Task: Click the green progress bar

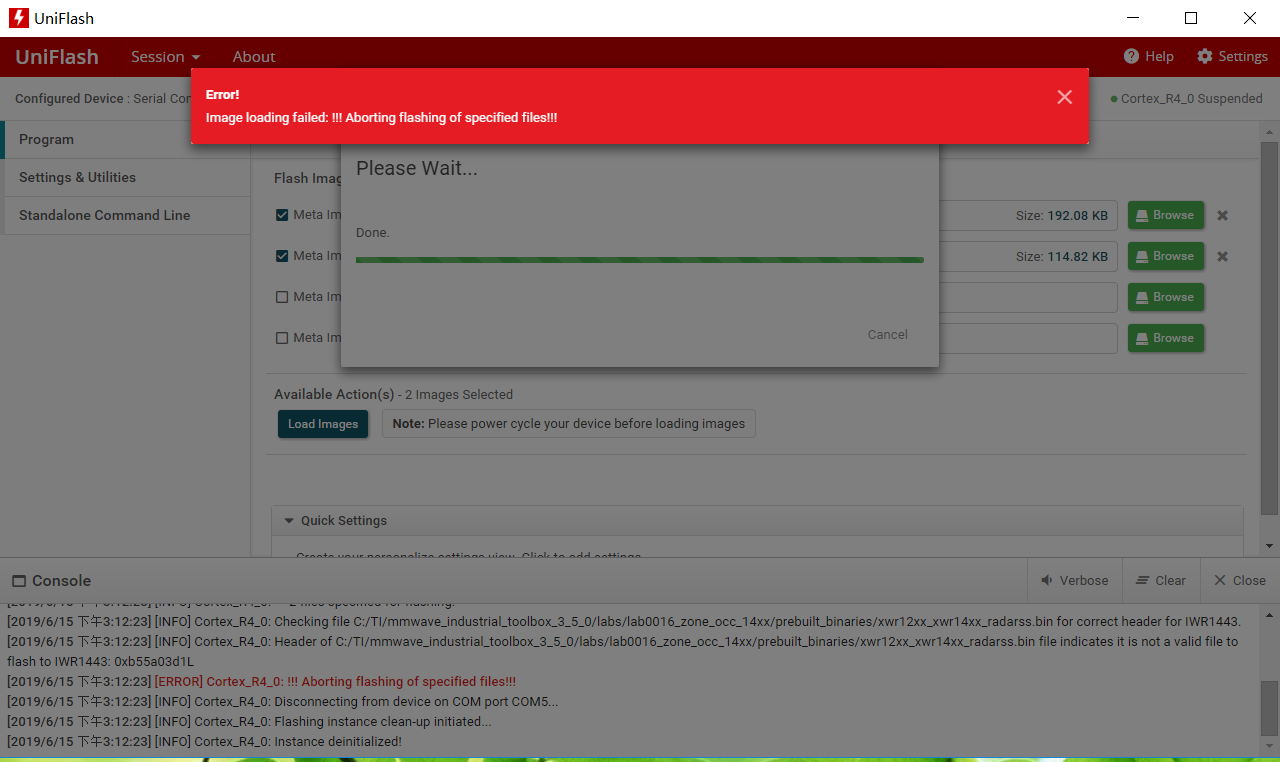Action: (640, 260)
